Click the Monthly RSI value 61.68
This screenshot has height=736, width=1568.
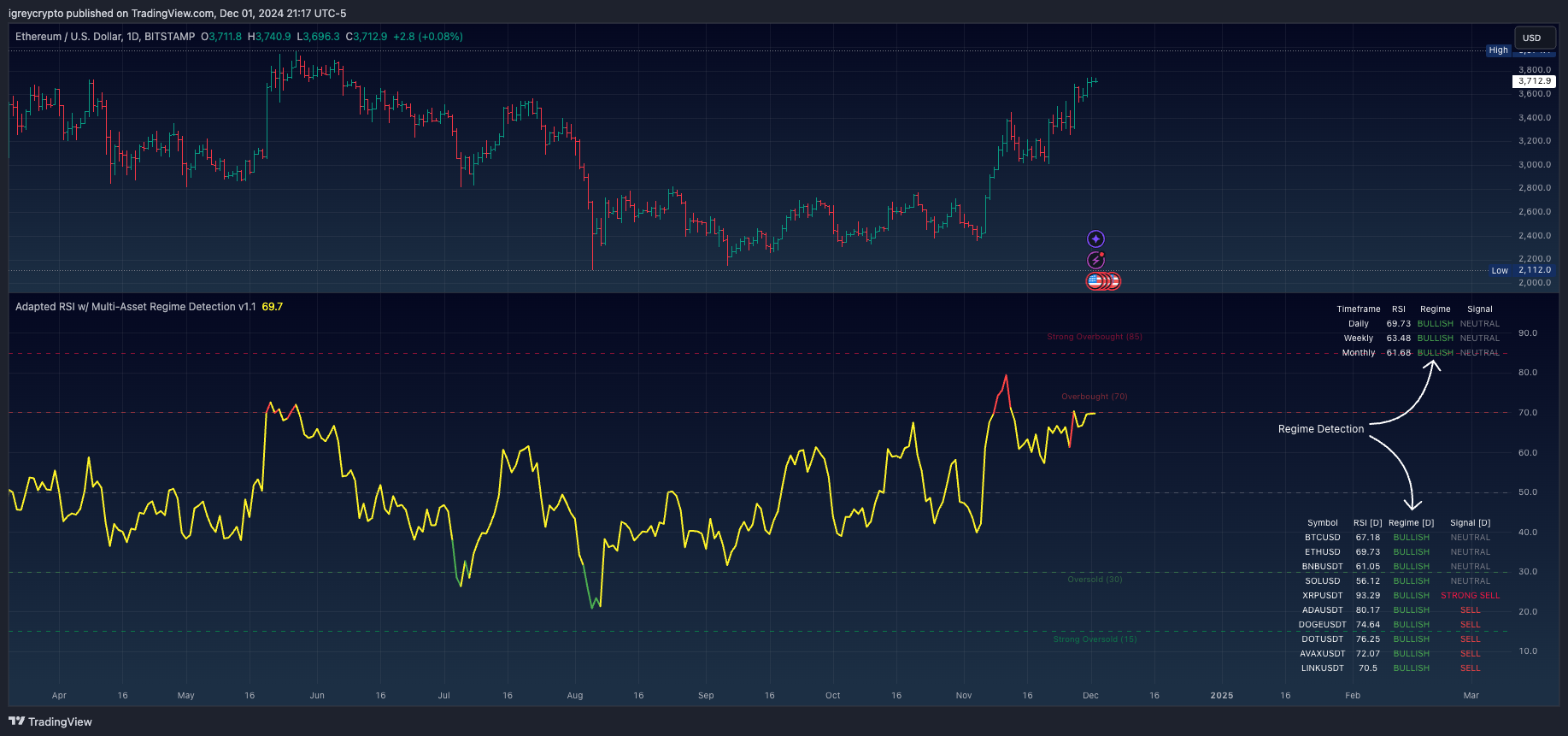(1399, 353)
